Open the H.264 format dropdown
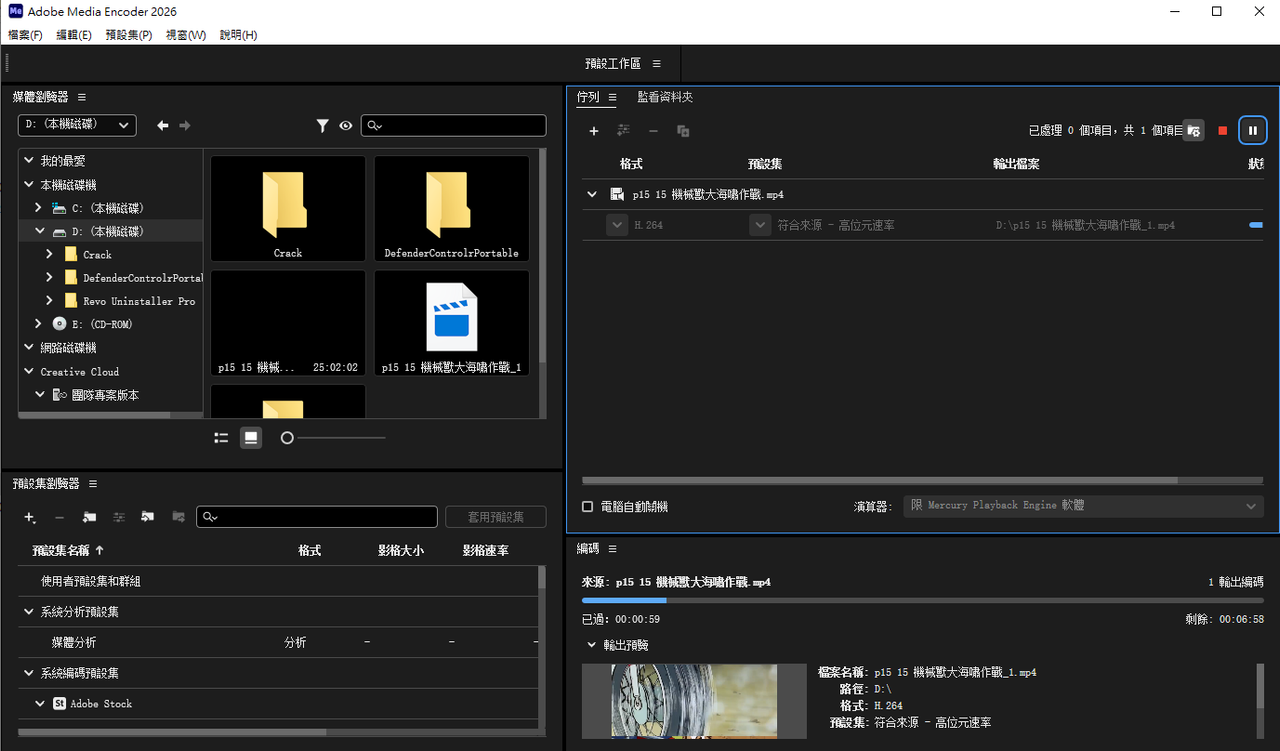Screen dimensions: 1280x751 point(617,225)
